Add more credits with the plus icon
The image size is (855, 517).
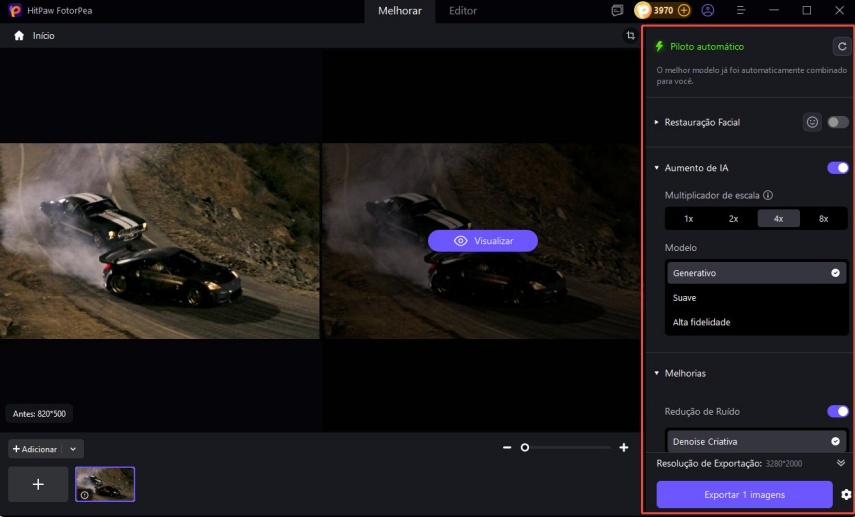[x=683, y=10]
